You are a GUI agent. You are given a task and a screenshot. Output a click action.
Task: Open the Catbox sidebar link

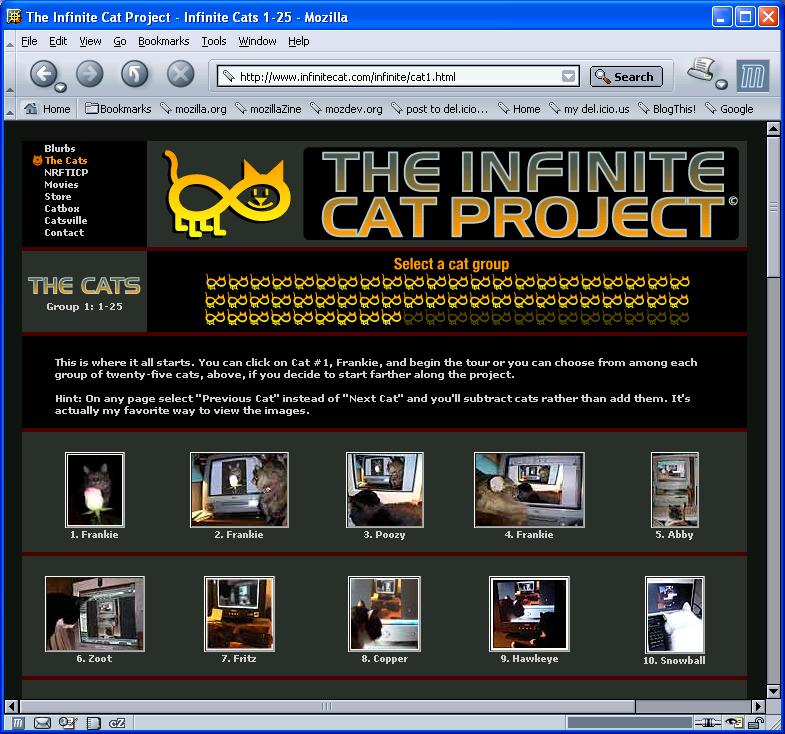click(x=62, y=208)
